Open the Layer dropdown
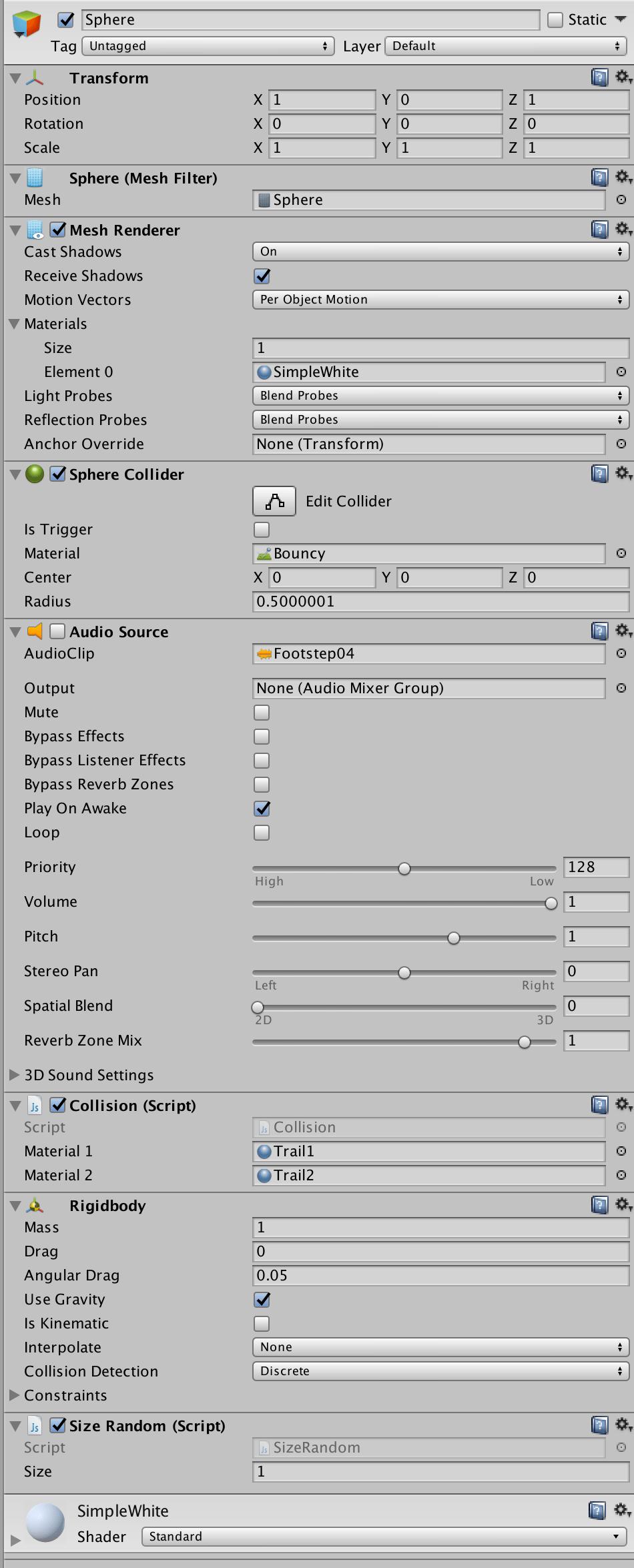 [x=506, y=46]
